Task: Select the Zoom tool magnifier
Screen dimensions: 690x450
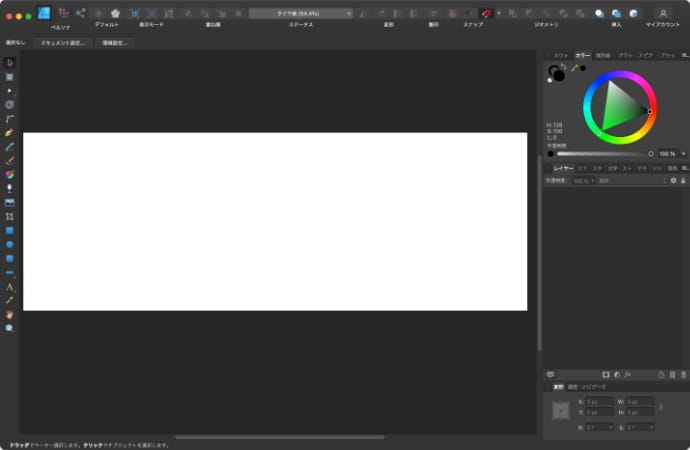Action: 9,327
